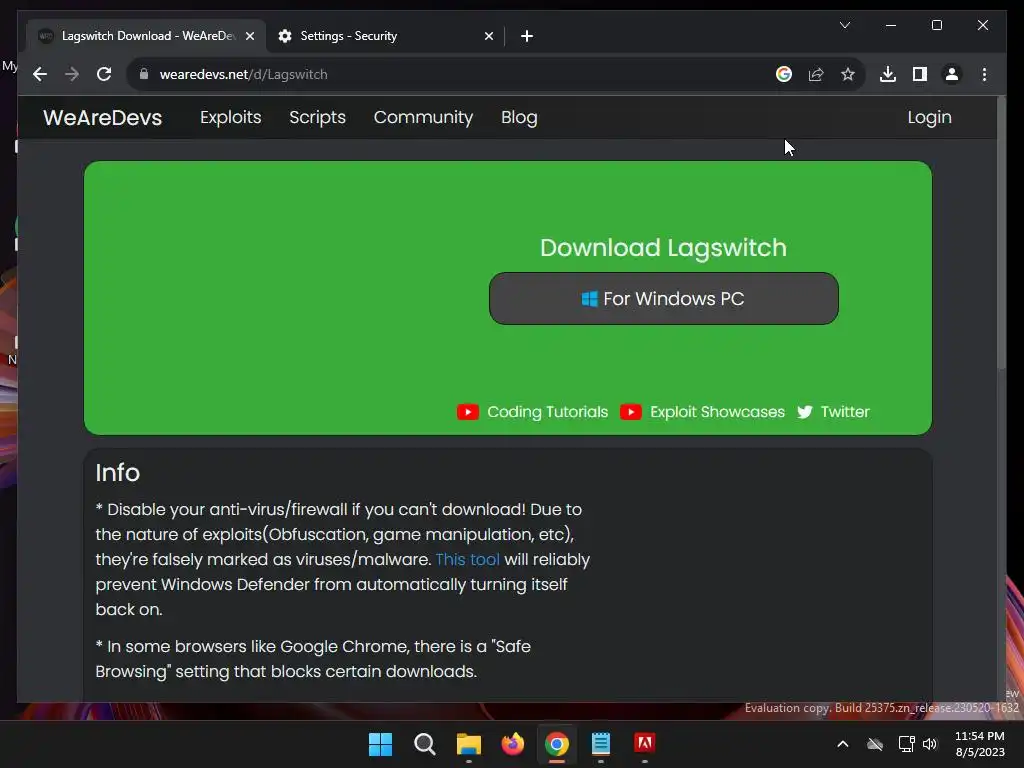Click the Info heading
Viewport: 1024px width, 768px height.
coord(118,473)
